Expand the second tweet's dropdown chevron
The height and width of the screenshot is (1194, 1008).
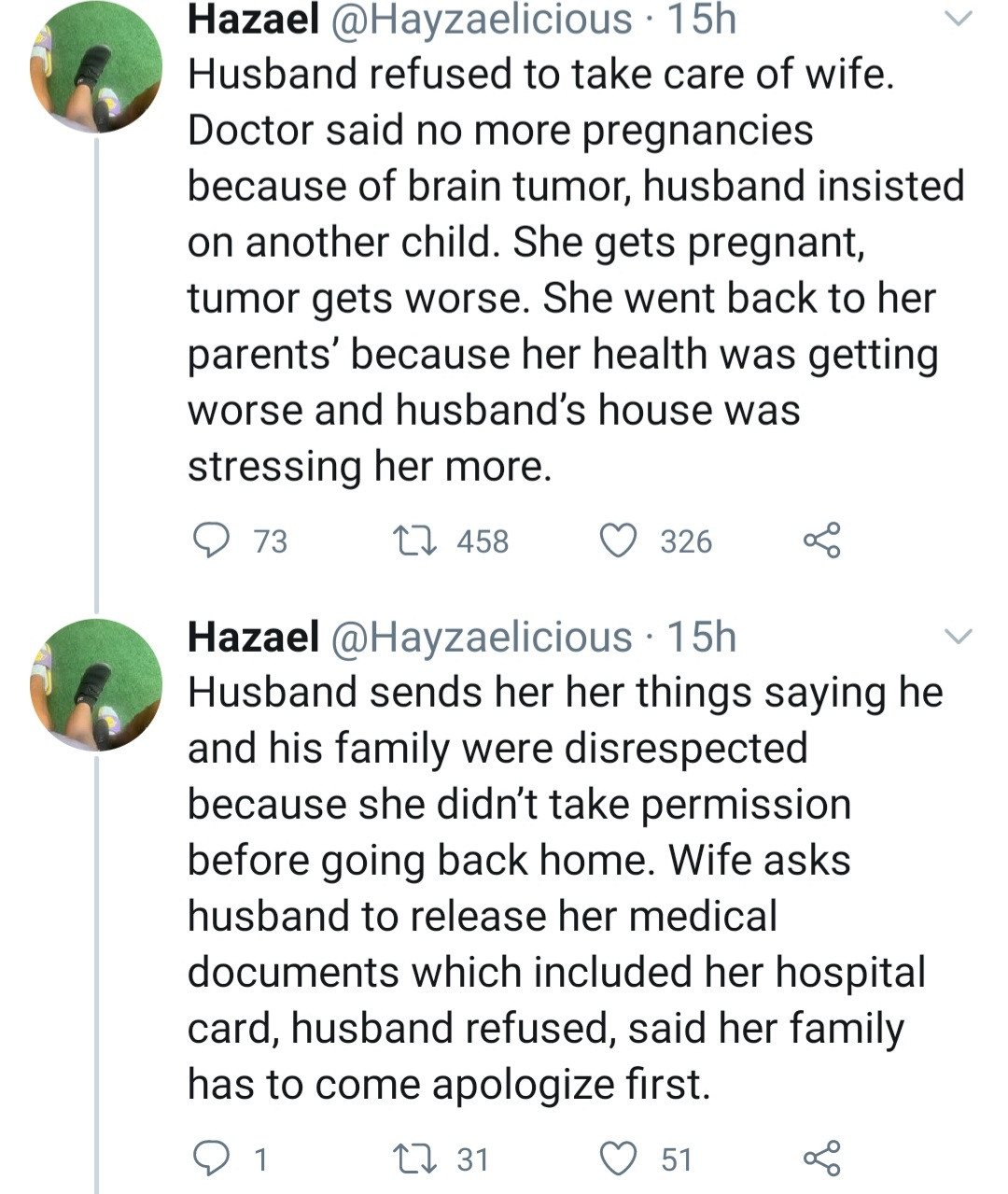click(959, 637)
